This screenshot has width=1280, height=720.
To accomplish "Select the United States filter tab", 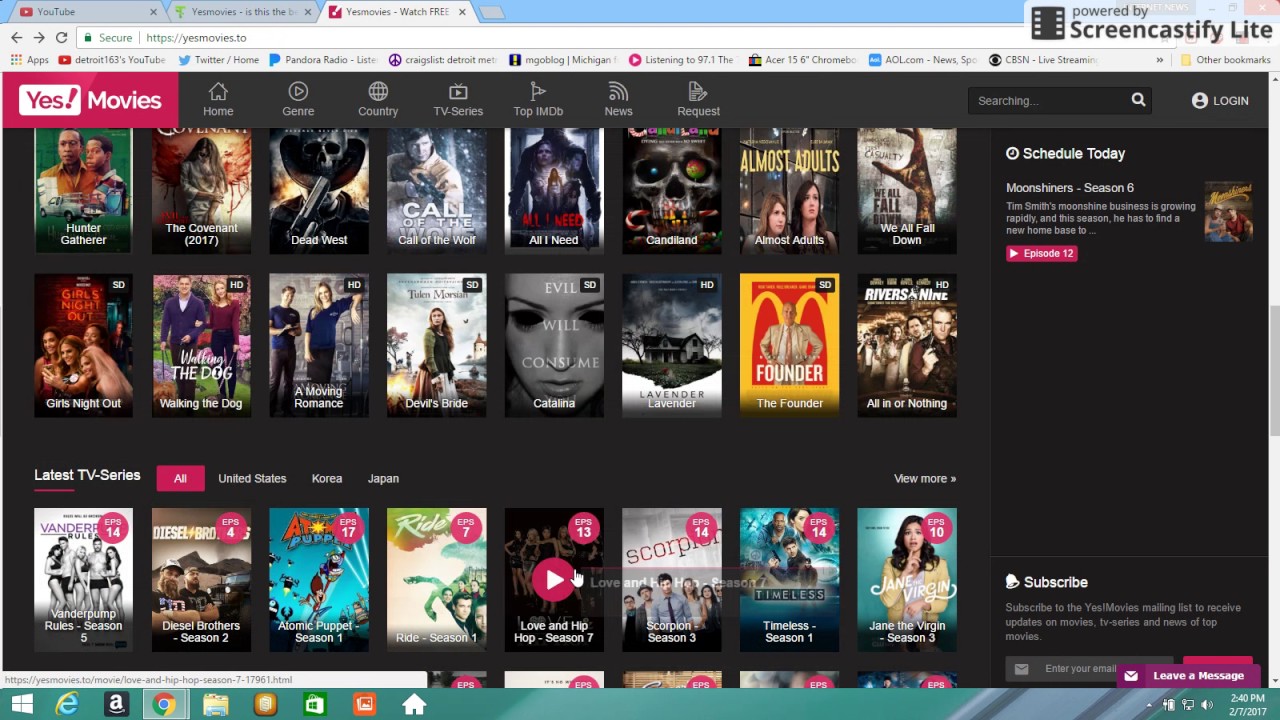I will (252, 478).
